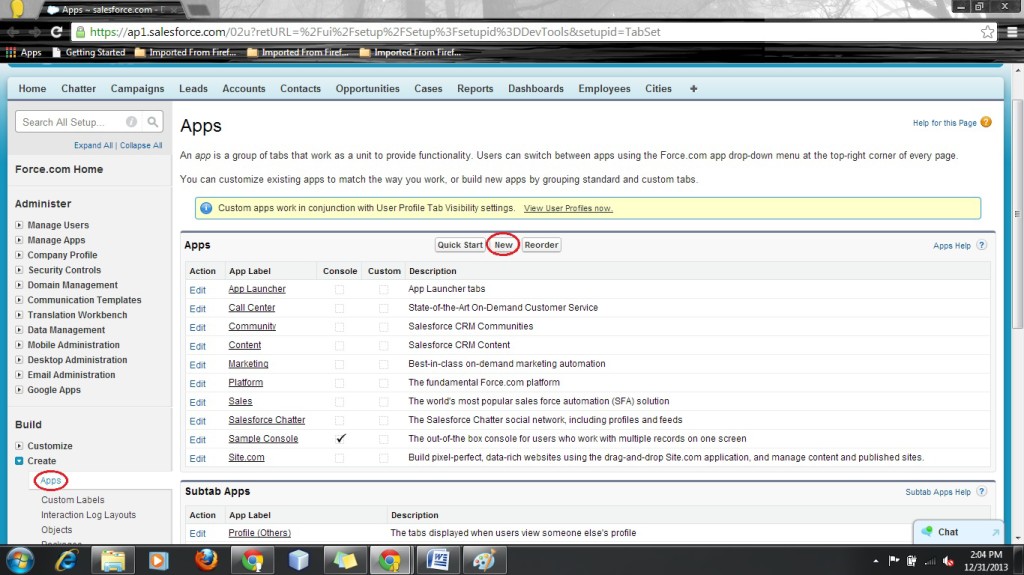Add a tab with the plus icon
The width and height of the screenshot is (1024, 575).
point(694,88)
